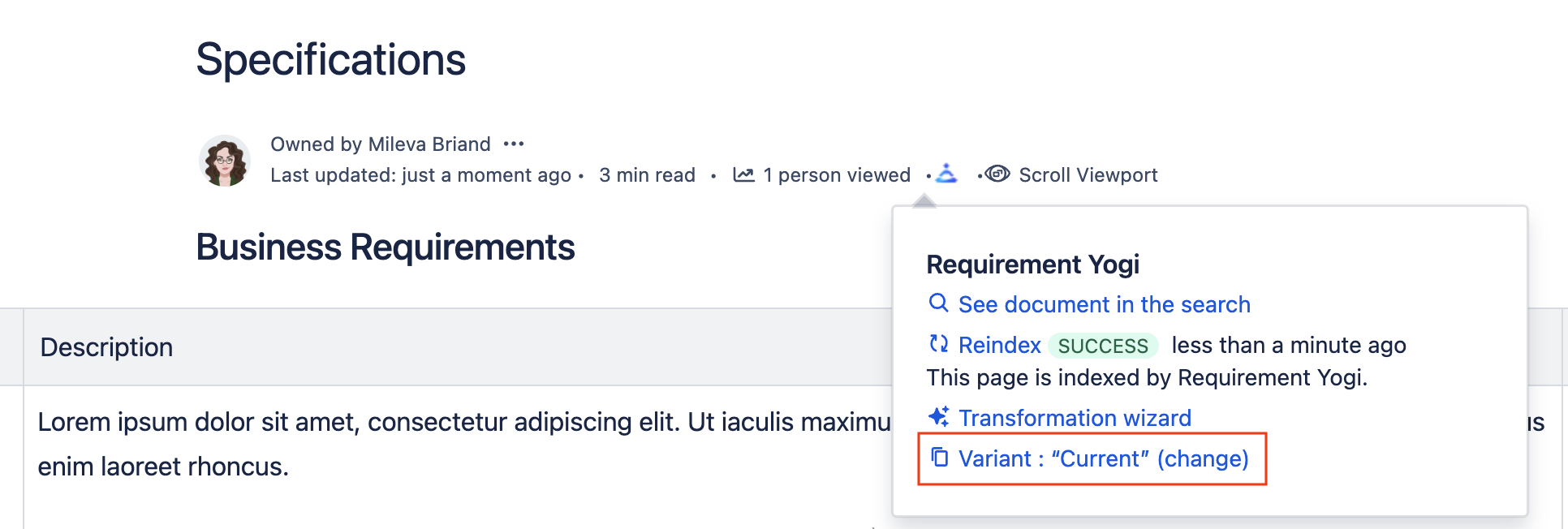Click the Transformation wizard sparkle icon
1568x529 pixels.
[x=939, y=417]
